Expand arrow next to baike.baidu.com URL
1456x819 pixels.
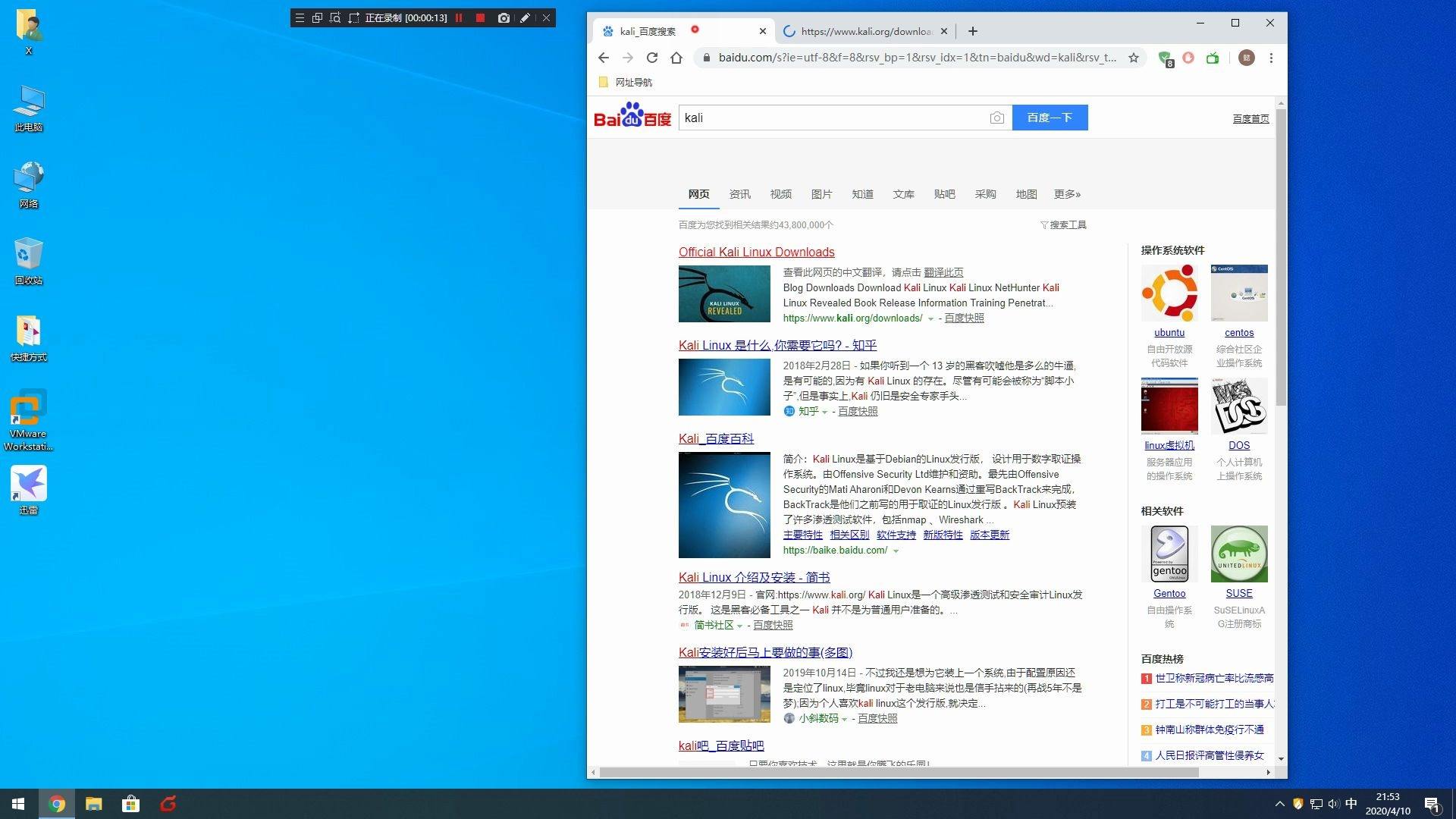896,551
